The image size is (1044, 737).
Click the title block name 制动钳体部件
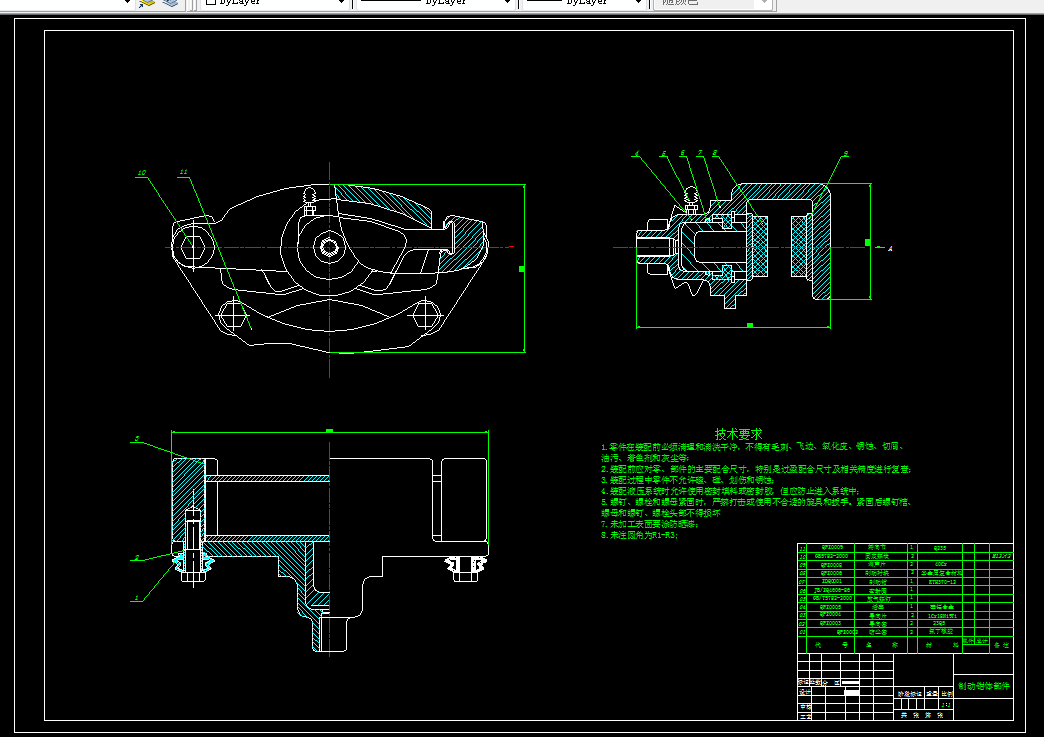click(x=984, y=686)
